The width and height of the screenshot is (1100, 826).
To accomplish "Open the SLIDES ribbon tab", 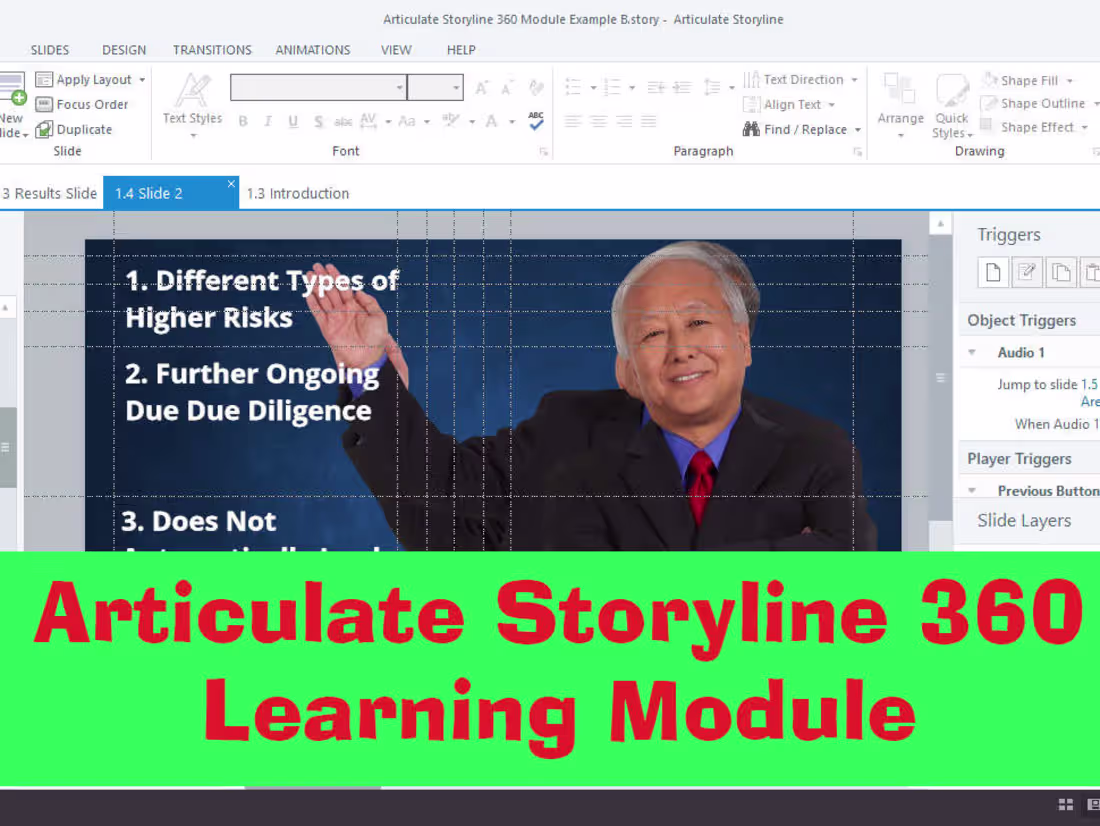I will pos(50,50).
